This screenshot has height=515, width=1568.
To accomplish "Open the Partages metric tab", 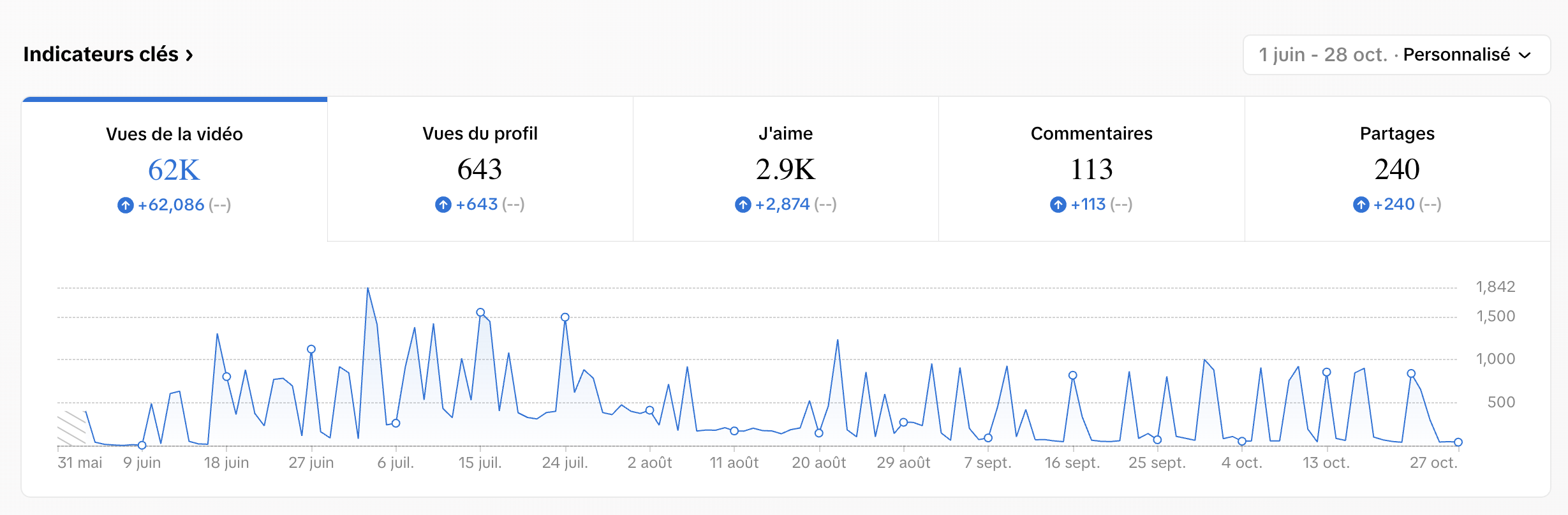I will click(1397, 169).
